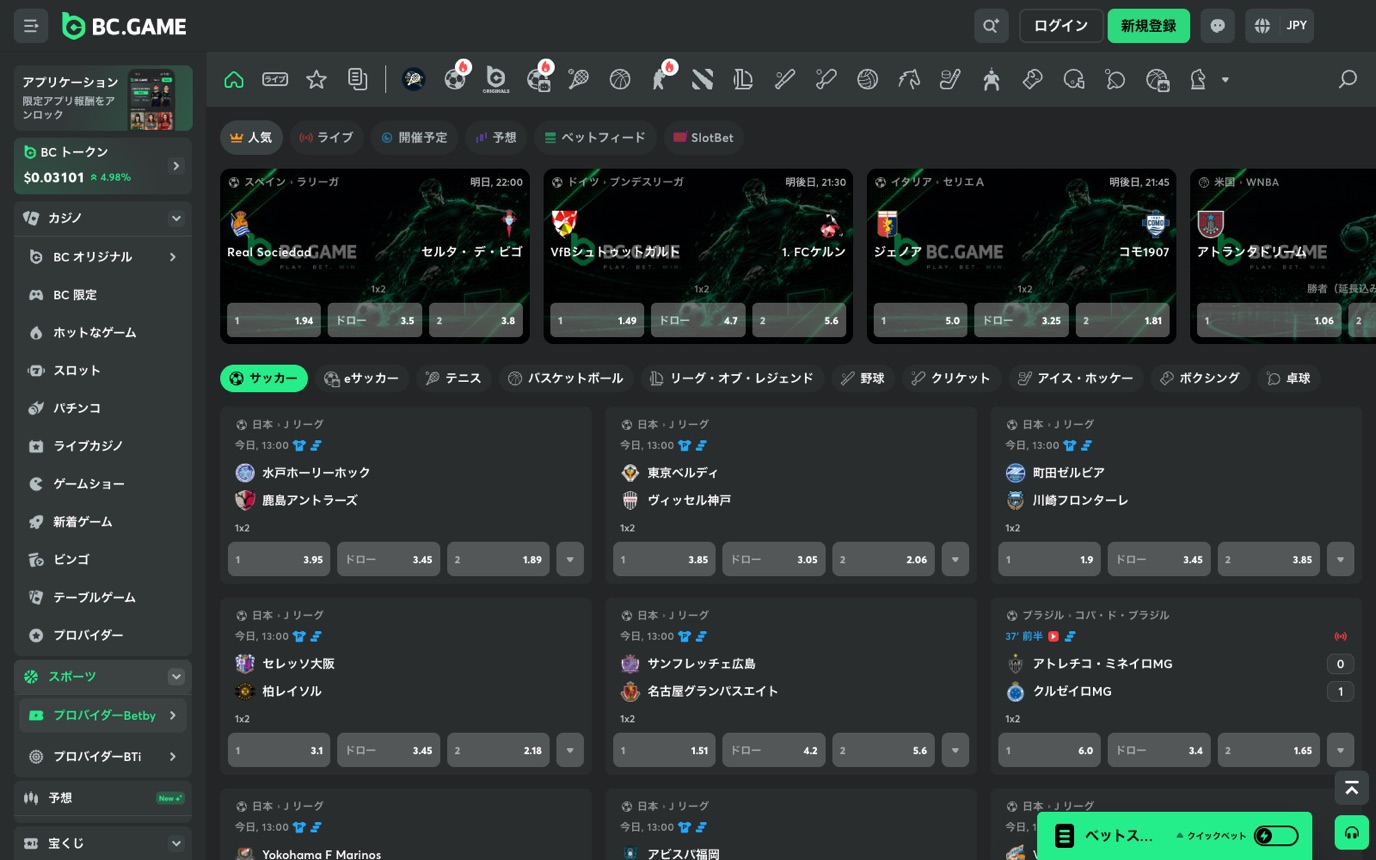
Task: Collapse the カジノ sidebar section
Action: pos(176,218)
